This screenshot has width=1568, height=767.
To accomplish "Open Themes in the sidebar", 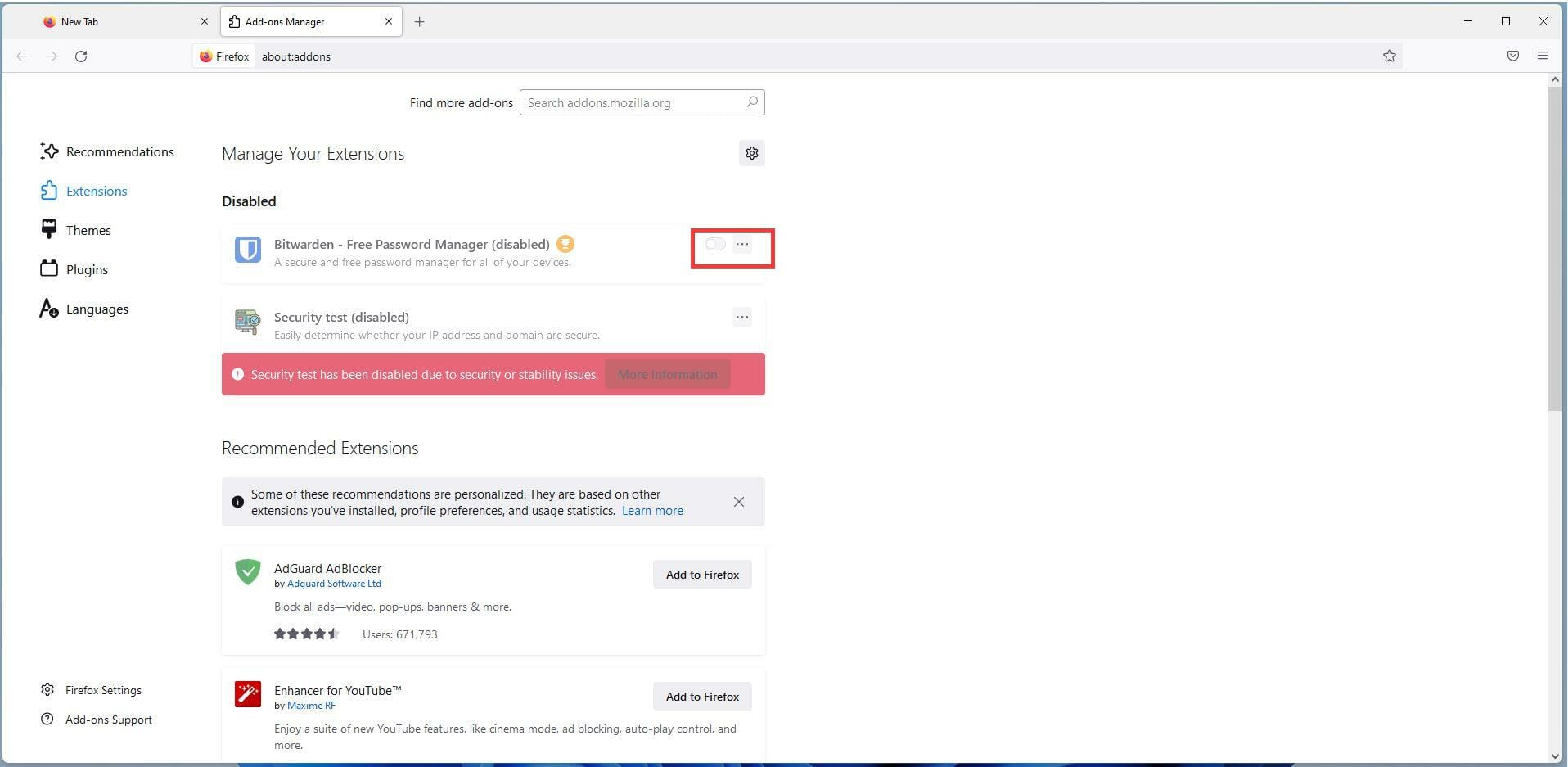I will (x=76, y=230).
